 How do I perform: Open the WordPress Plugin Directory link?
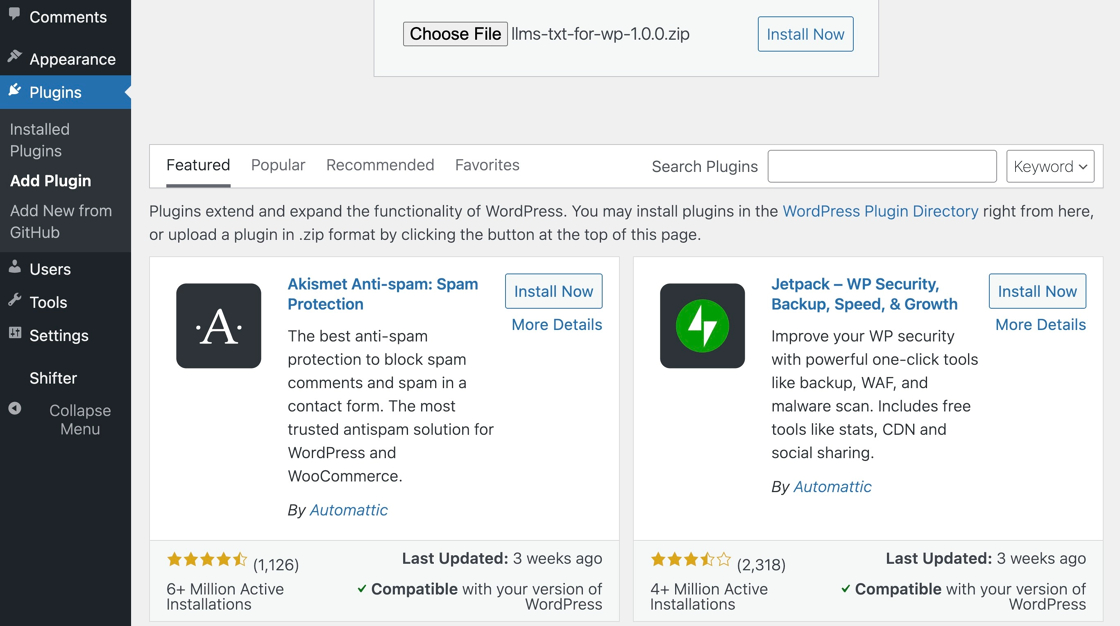tap(880, 211)
